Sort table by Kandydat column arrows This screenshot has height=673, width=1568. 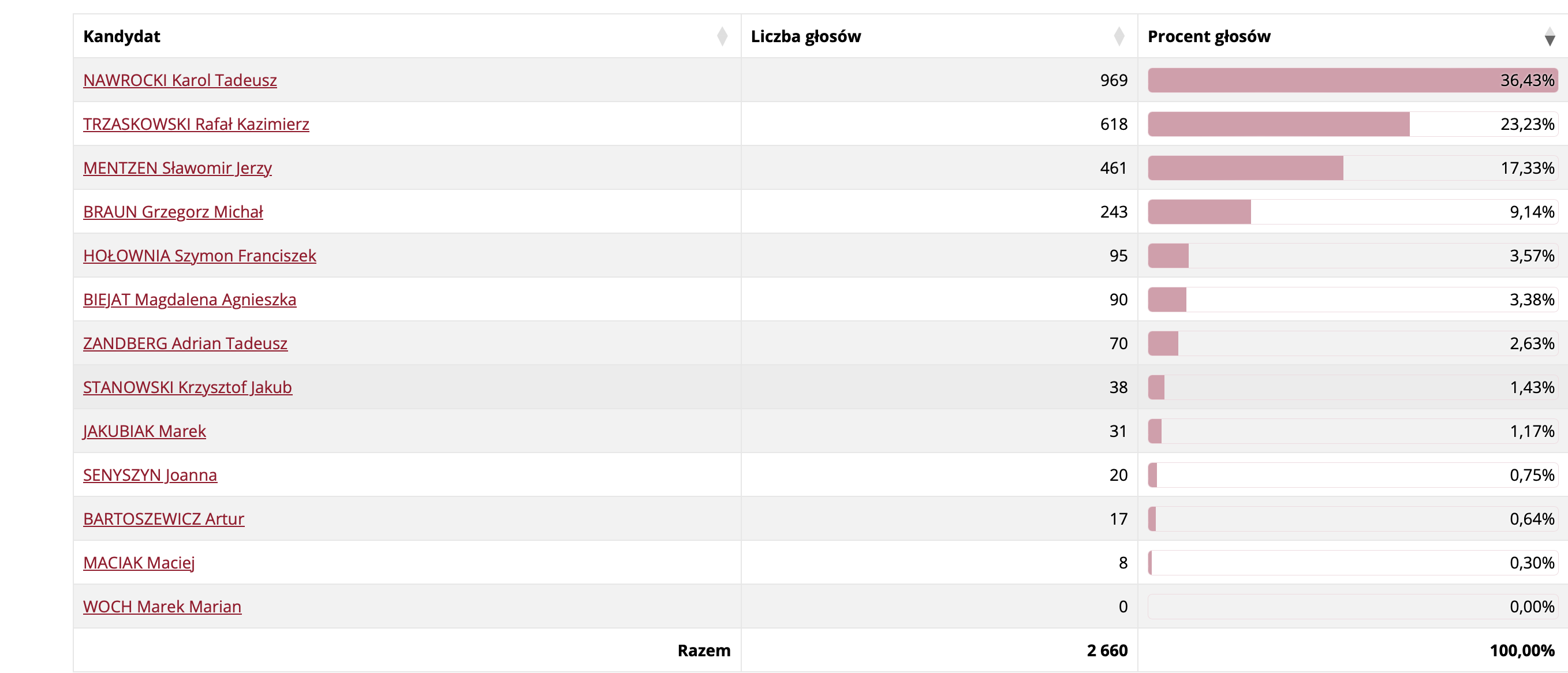pos(722,36)
